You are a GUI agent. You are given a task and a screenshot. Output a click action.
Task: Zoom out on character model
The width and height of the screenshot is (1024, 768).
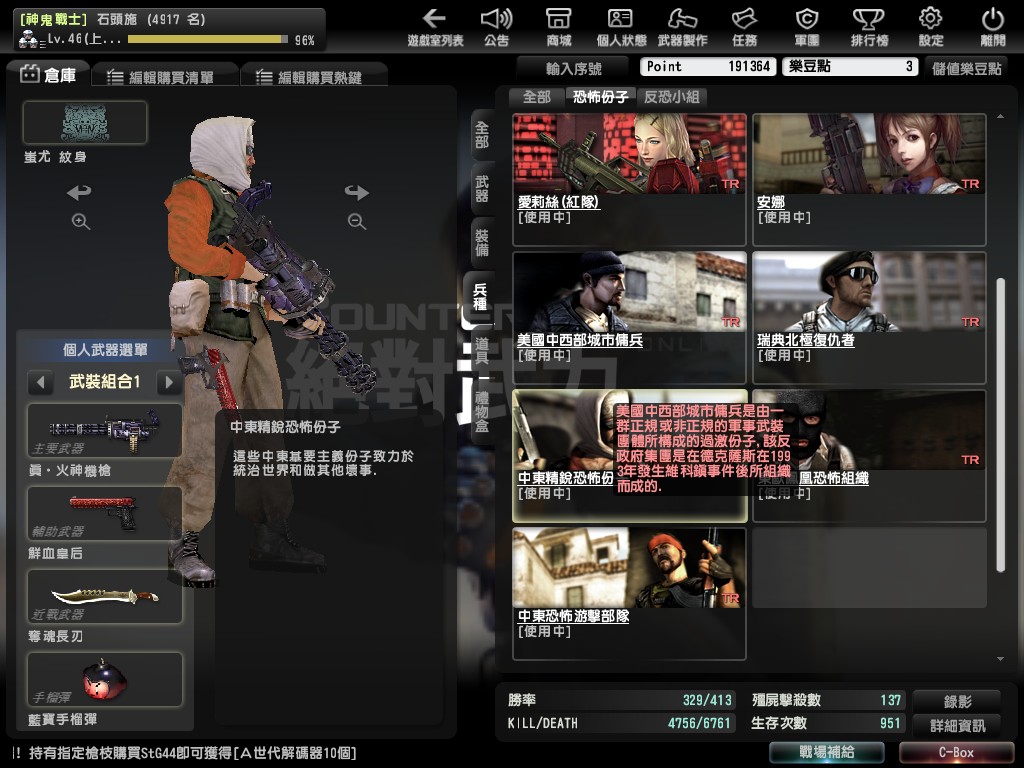(x=357, y=221)
